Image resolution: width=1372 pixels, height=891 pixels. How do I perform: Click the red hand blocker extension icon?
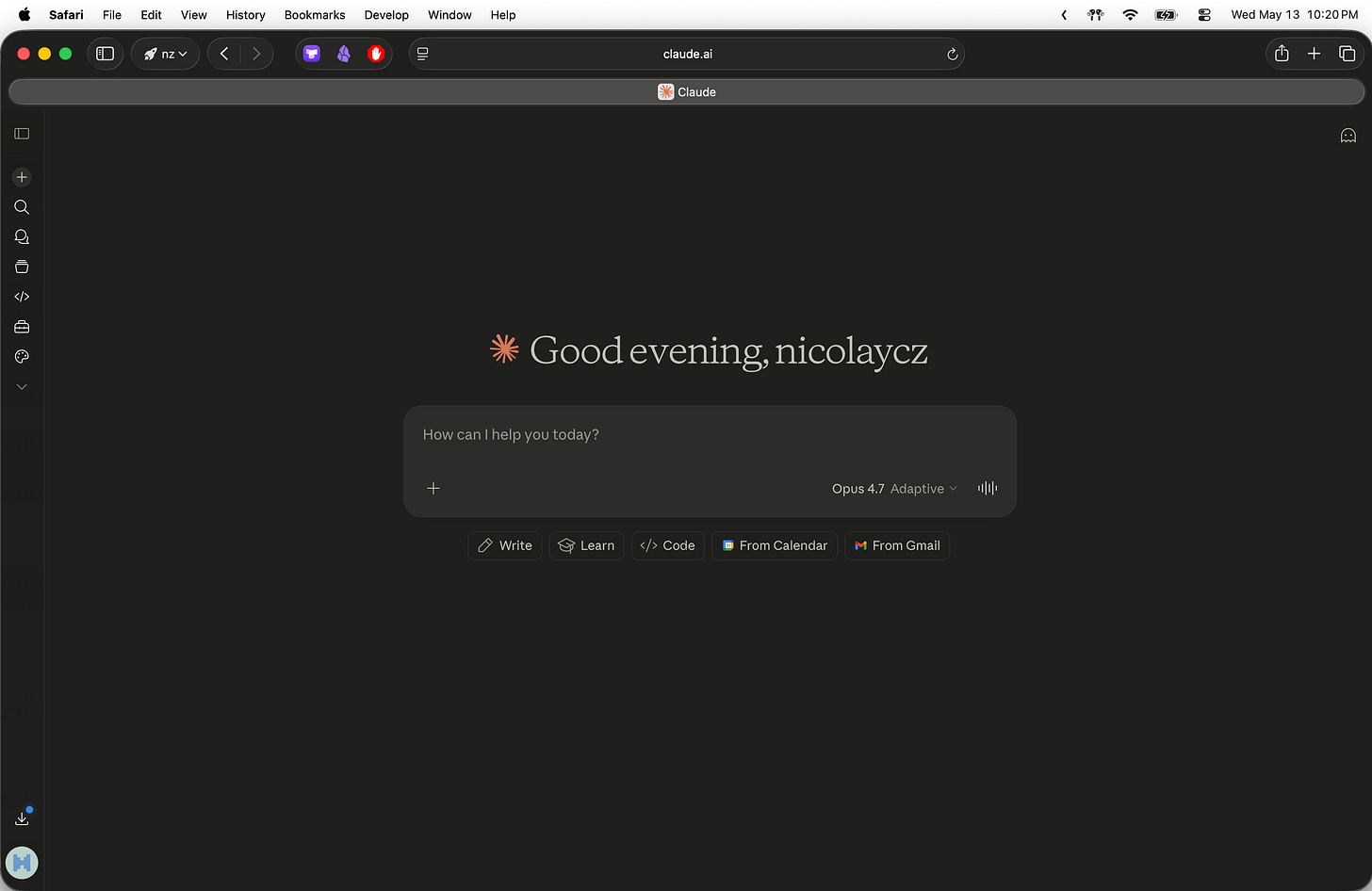(x=376, y=54)
